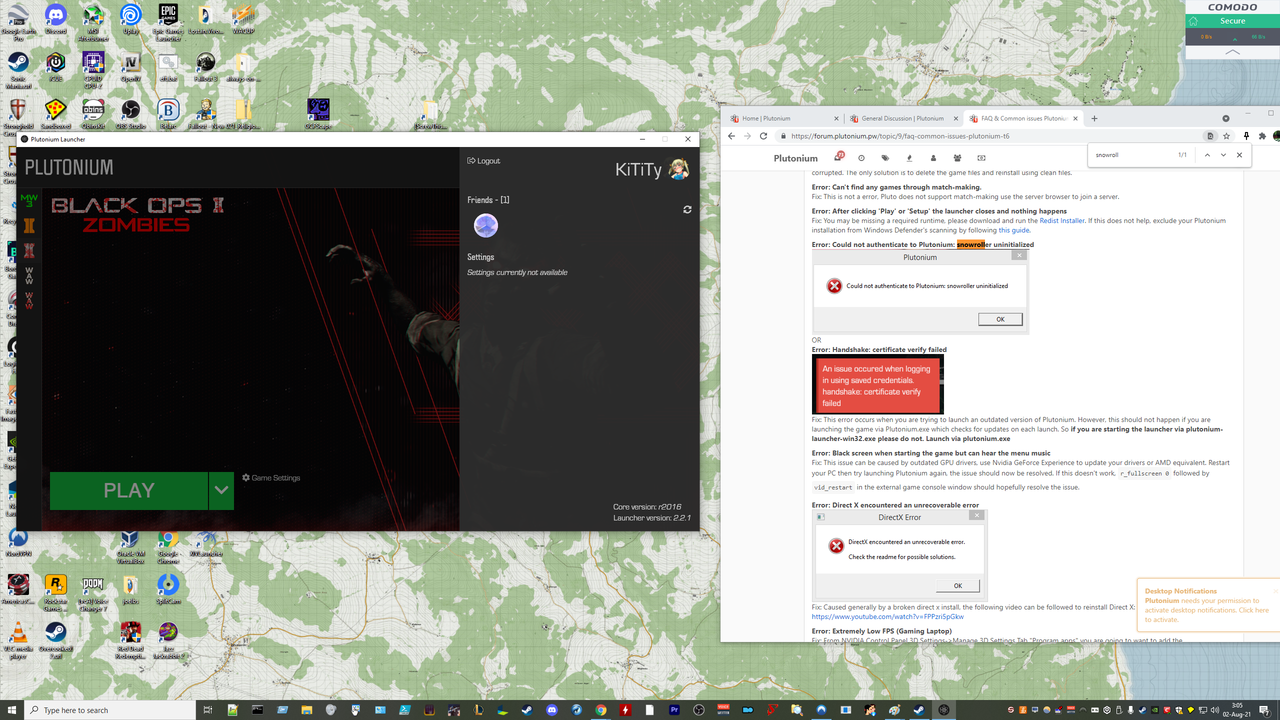Click the taskbar clock showing 3:05
The width and height of the screenshot is (1280, 720).
[1237, 710]
